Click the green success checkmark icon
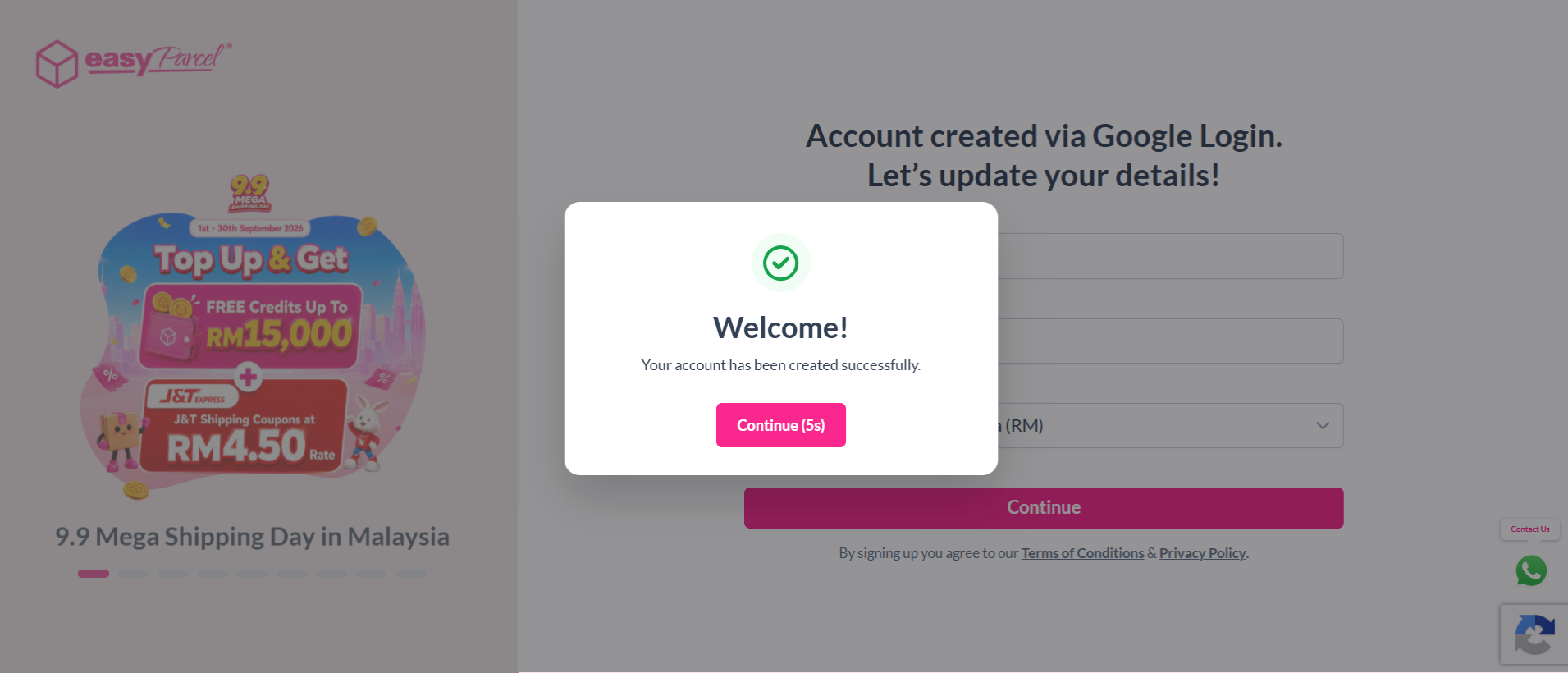Viewport: 1568px width, 673px height. pos(780,263)
